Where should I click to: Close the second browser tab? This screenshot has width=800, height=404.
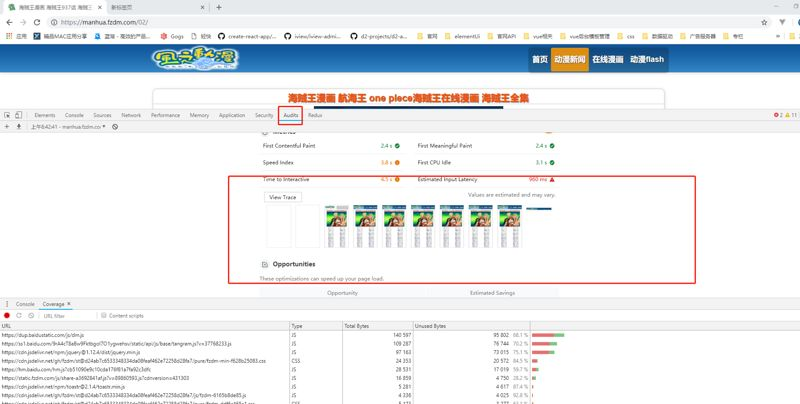[203, 7]
